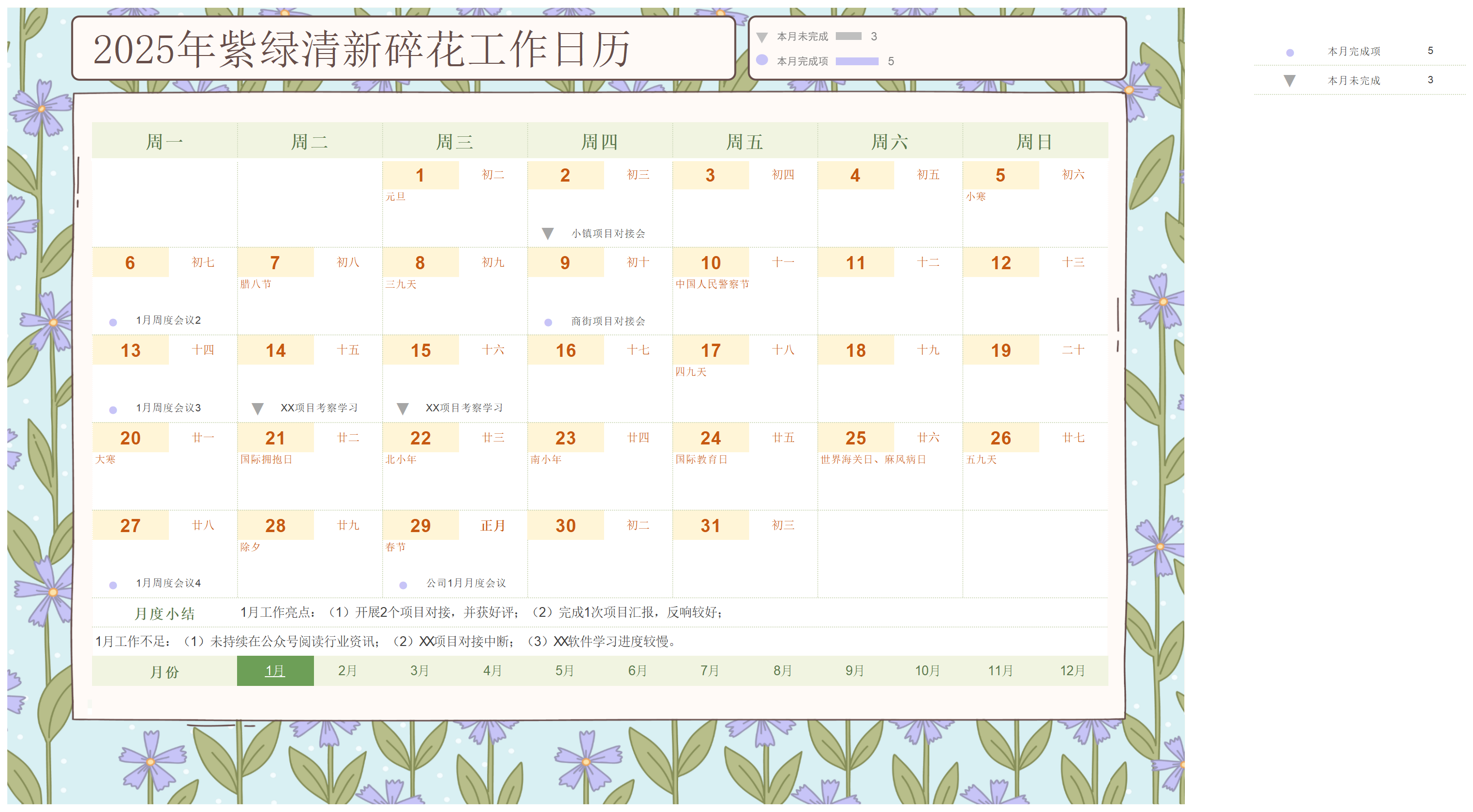Image resolution: width=1473 pixels, height=812 pixels.
Task: Click the 公司1月月度会议 task text
Action: coord(466,583)
